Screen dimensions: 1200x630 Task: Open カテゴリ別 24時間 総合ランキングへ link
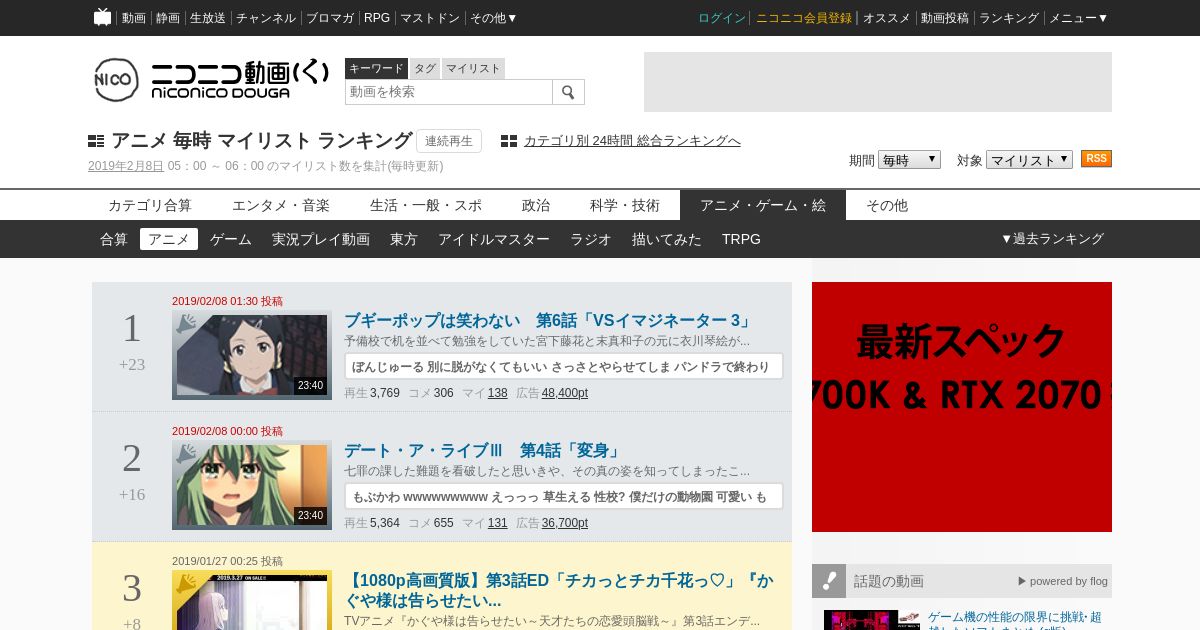click(632, 141)
